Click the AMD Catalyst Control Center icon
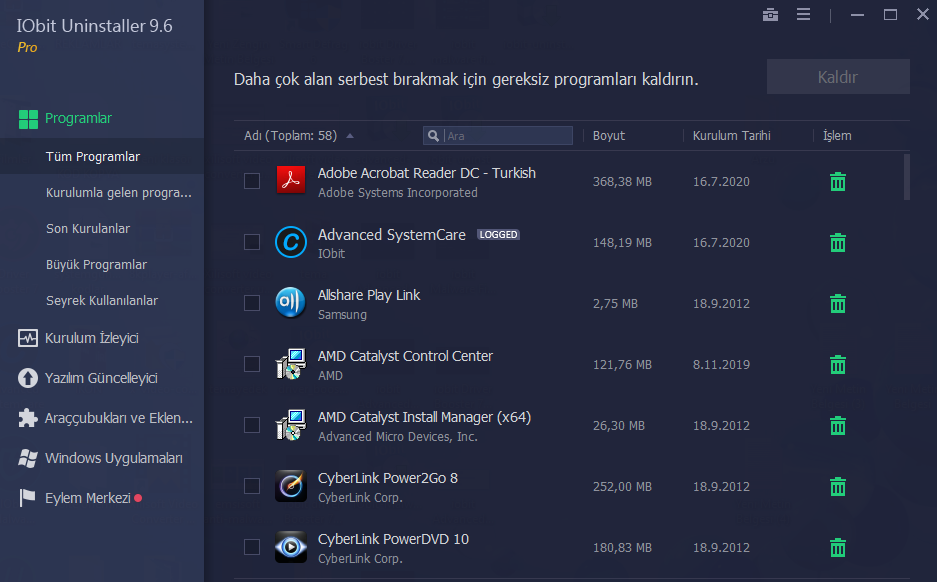Screen dimensions: 937x582 point(291,364)
